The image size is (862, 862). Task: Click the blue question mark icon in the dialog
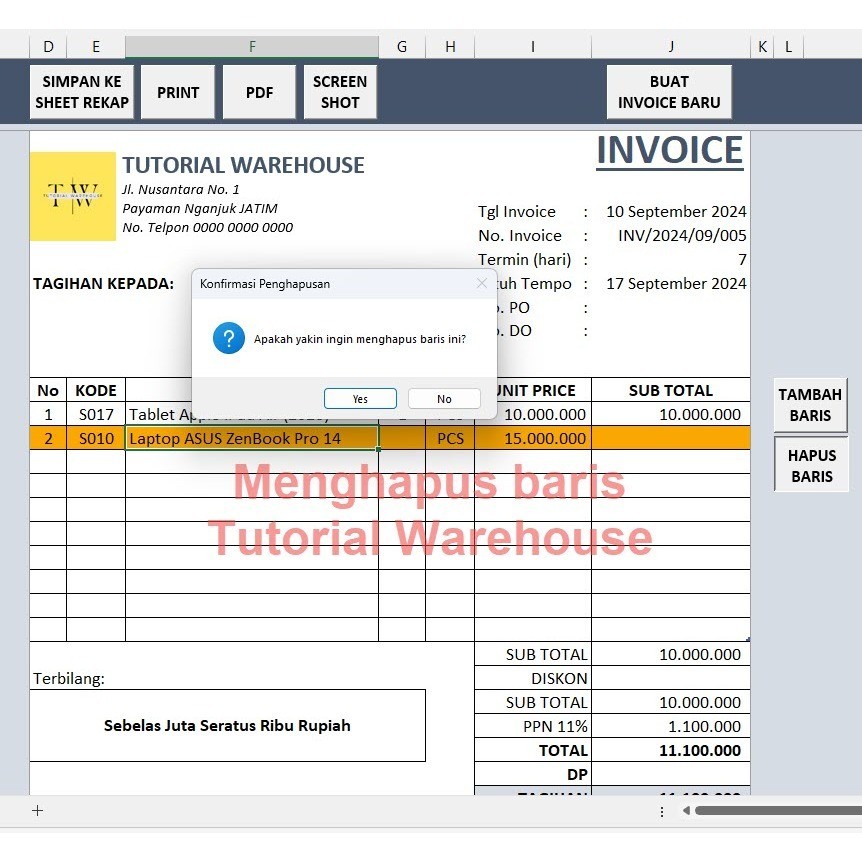pyautogui.click(x=229, y=338)
